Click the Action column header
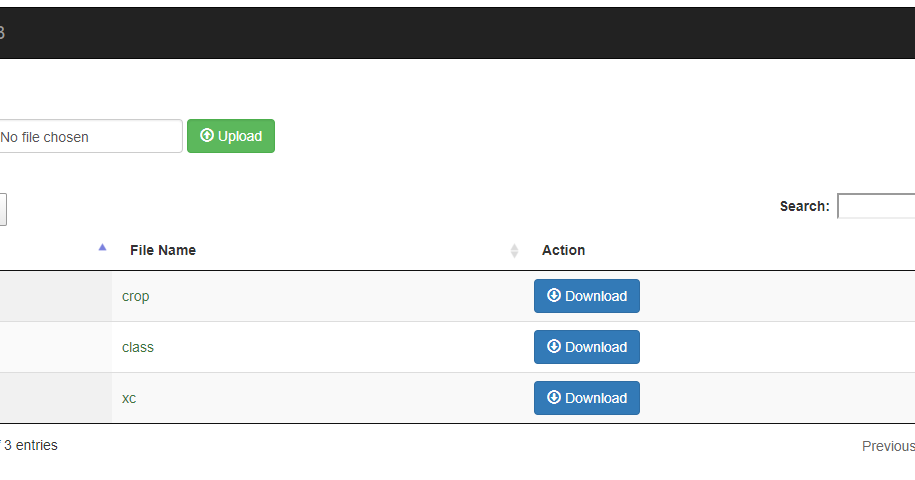Screen dimensions: 915x480 pyautogui.click(x=563, y=250)
